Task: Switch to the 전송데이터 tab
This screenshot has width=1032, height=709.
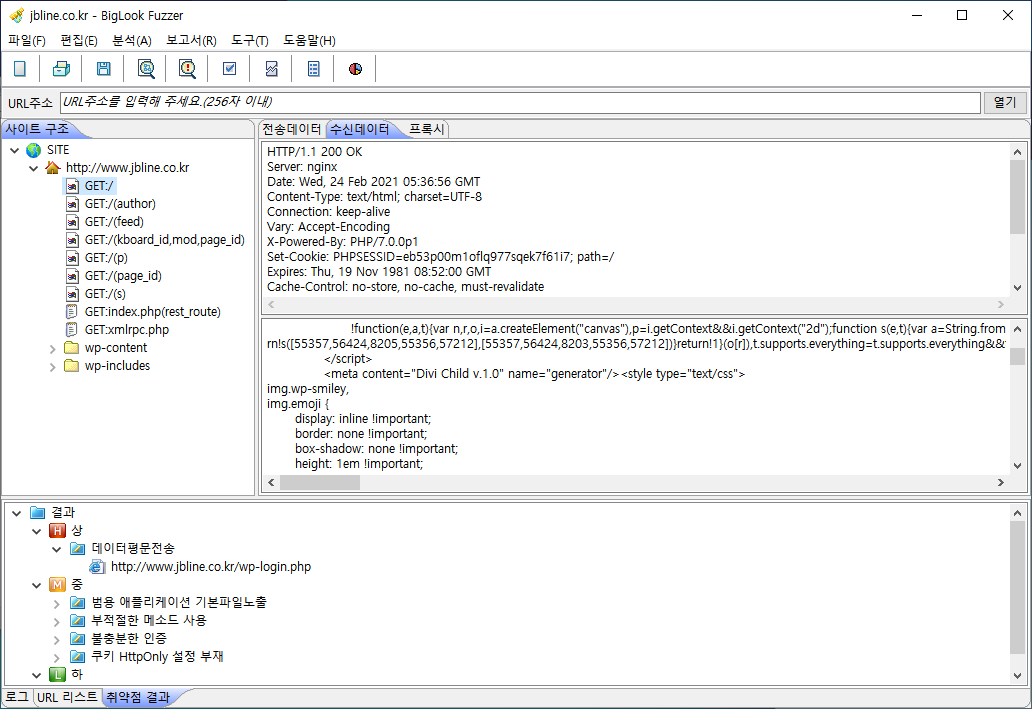Action: (x=291, y=129)
